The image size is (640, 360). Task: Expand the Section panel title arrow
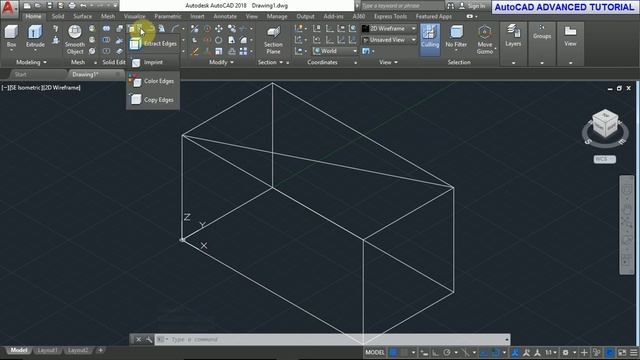pos(281,62)
